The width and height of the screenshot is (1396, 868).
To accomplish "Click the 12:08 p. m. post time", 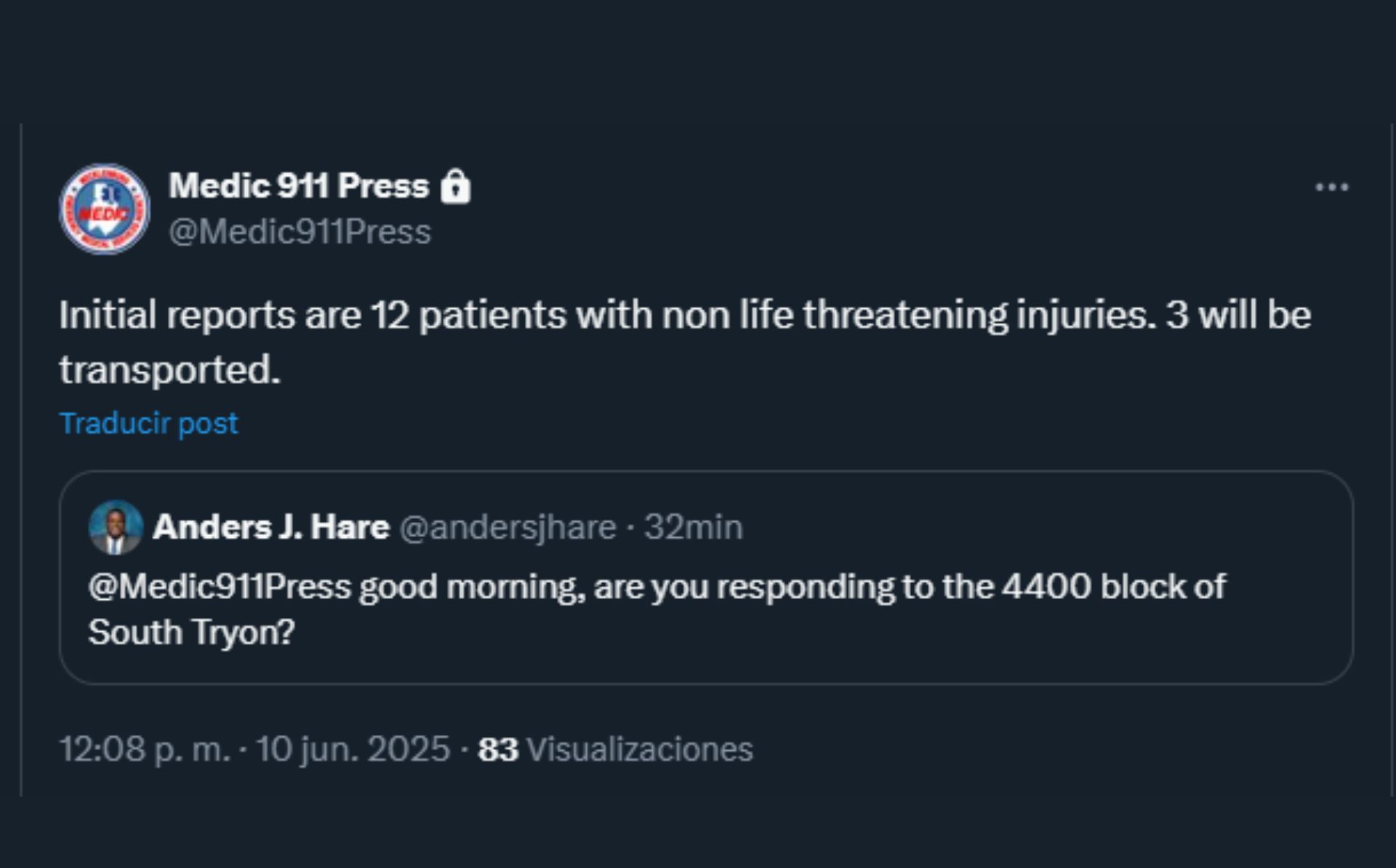I will [x=144, y=749].
